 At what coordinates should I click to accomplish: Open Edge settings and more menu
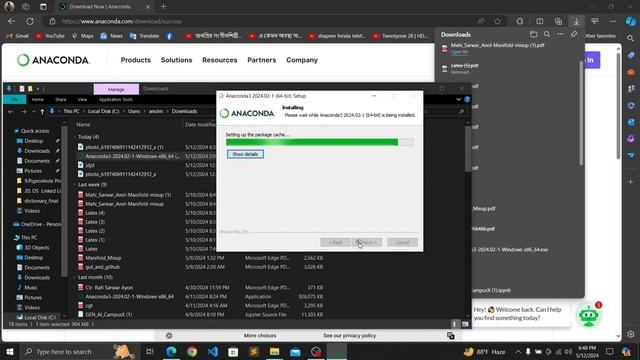pyautogui.click(x=613, y=21)
